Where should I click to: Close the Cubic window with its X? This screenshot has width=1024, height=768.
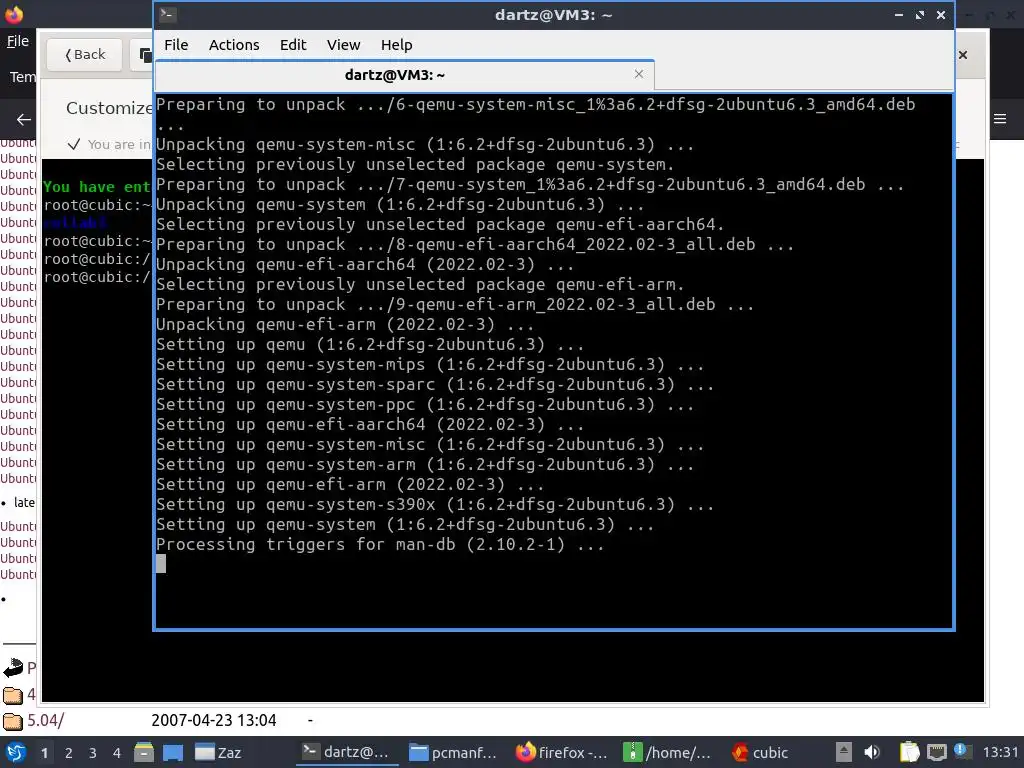963,55
